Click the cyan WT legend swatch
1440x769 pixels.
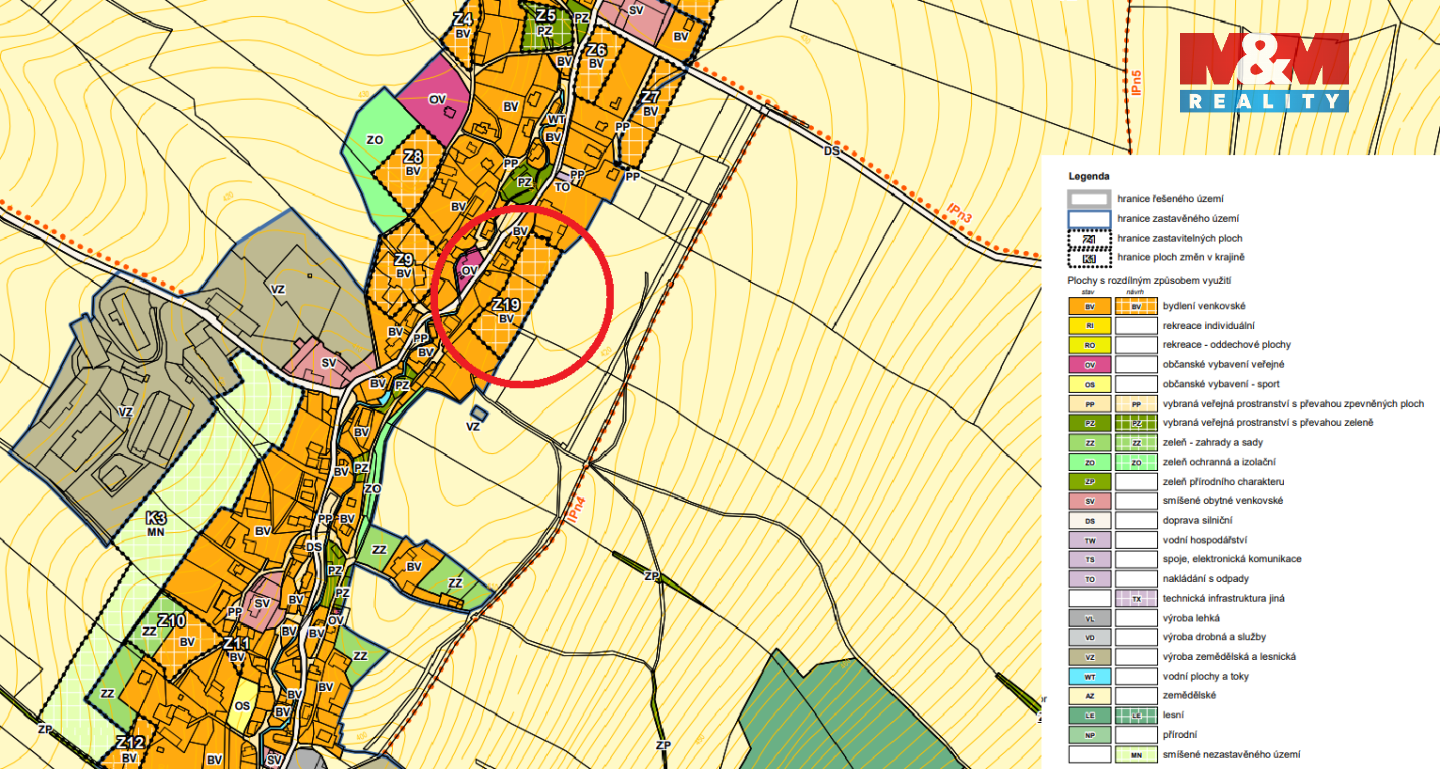tap(1089, 676)
